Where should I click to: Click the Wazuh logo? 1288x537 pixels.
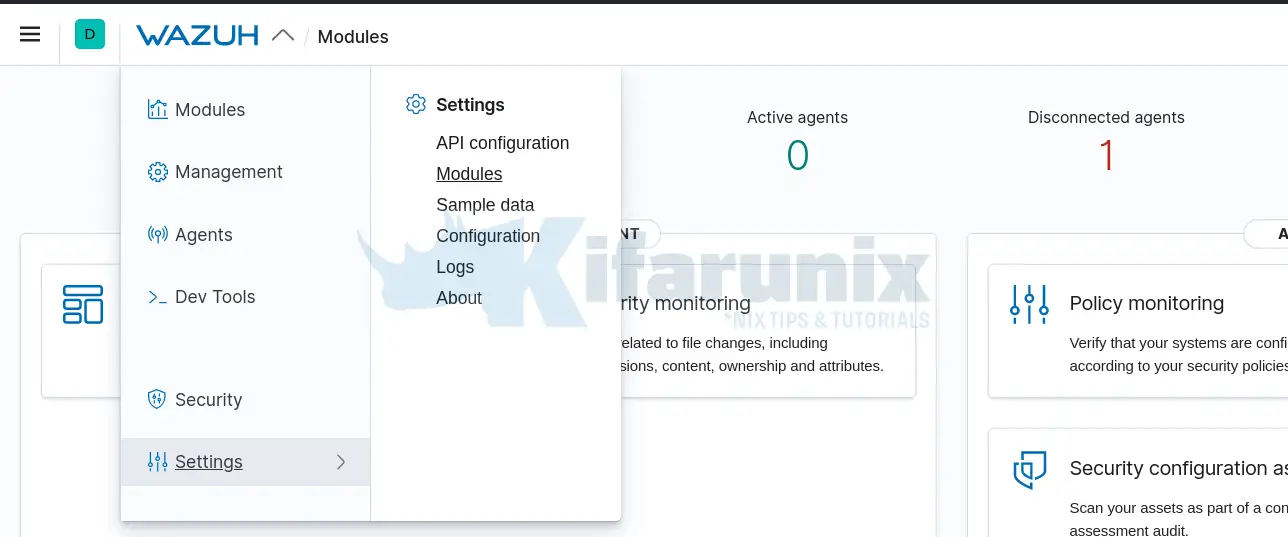(197, 36)
